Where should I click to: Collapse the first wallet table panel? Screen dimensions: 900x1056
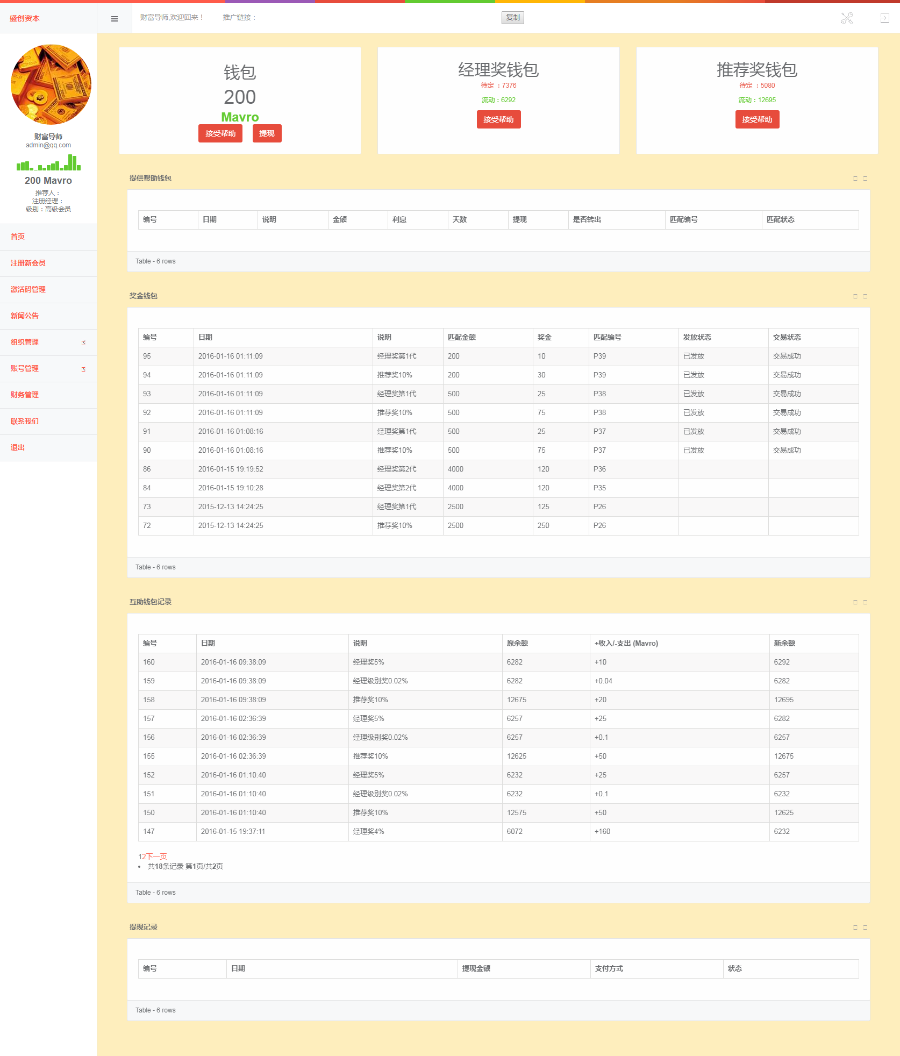856,178
